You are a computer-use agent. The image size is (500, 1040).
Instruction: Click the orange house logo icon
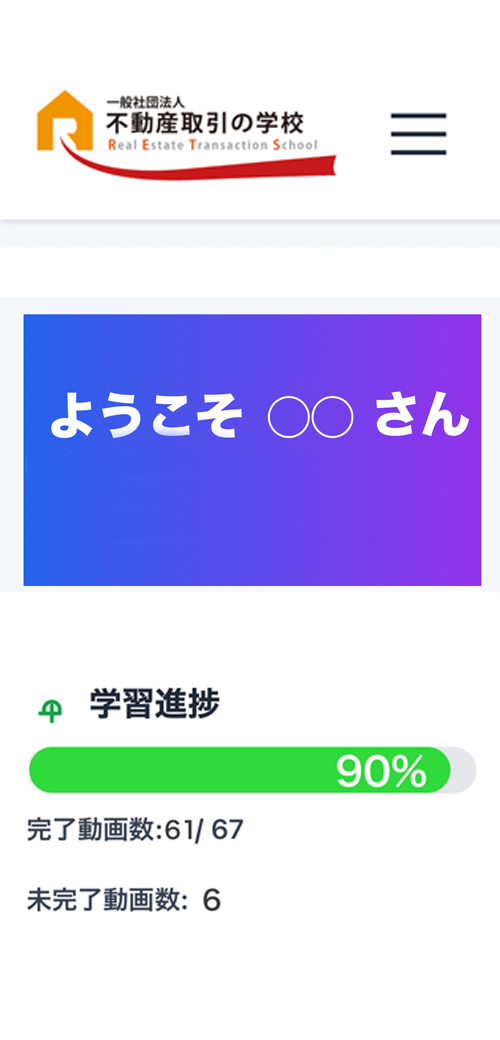[65, 120]
